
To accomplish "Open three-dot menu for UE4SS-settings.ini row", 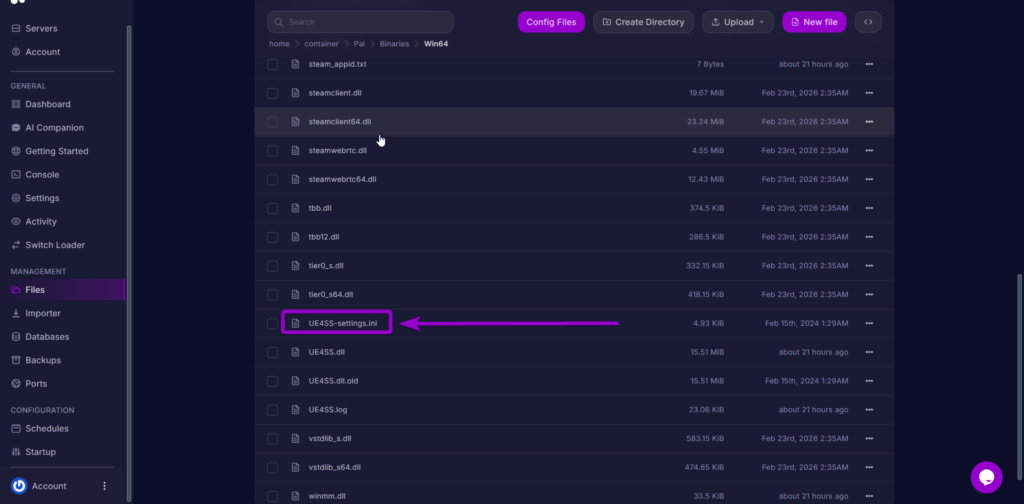I will [x=869, y=324].
